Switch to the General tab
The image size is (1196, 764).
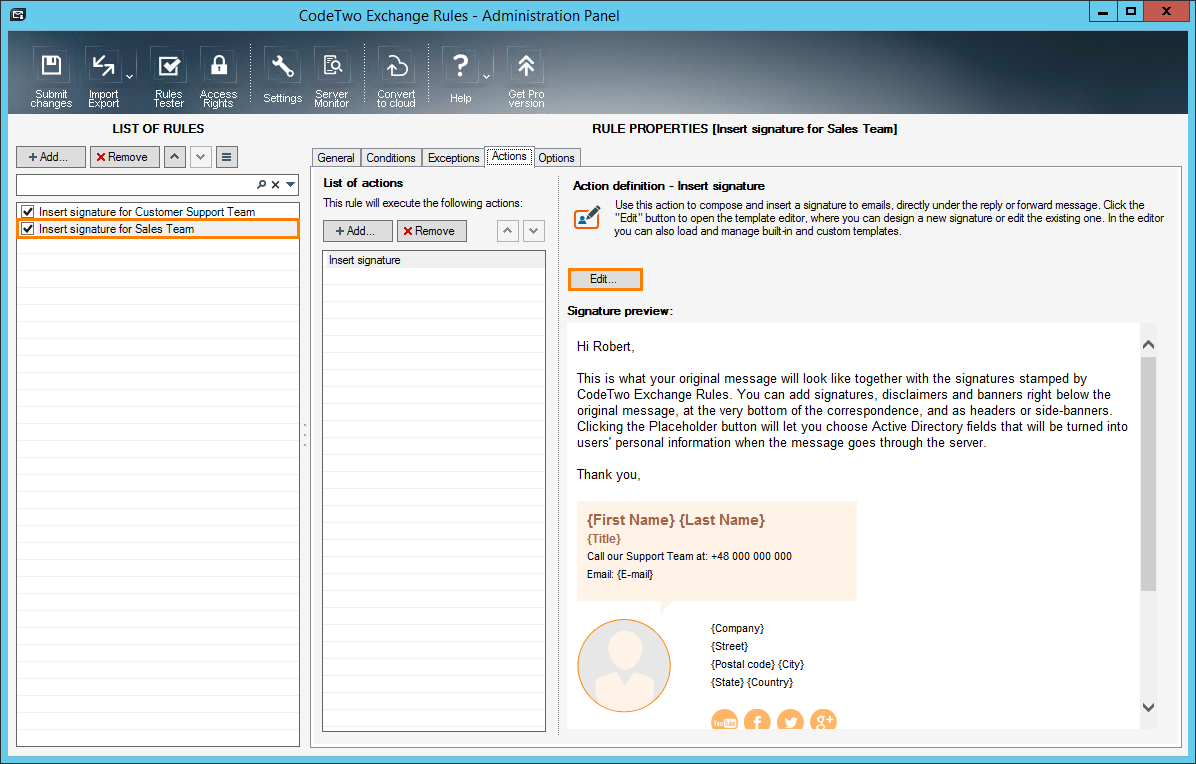pyautogui.click(x=336, y=158)
